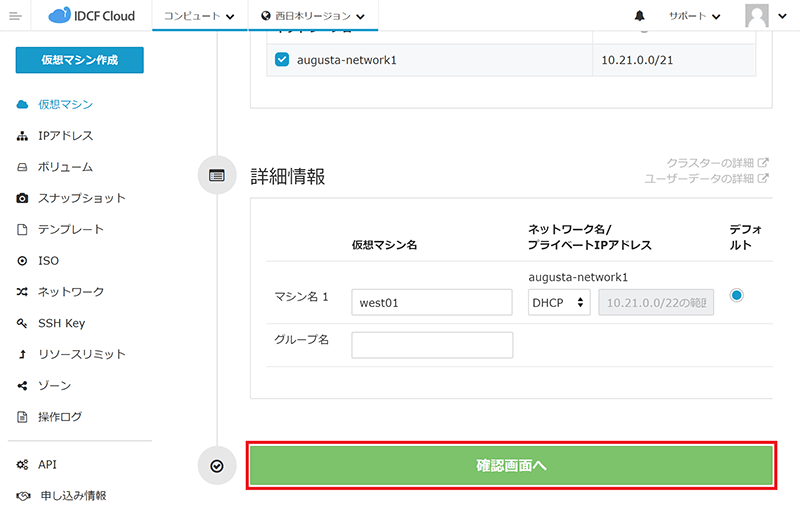Image resolution: width=800 pixels, height=506 pixels.
Task: Expand the 西日本リージョン region selector
Action: tap(312, 16)
